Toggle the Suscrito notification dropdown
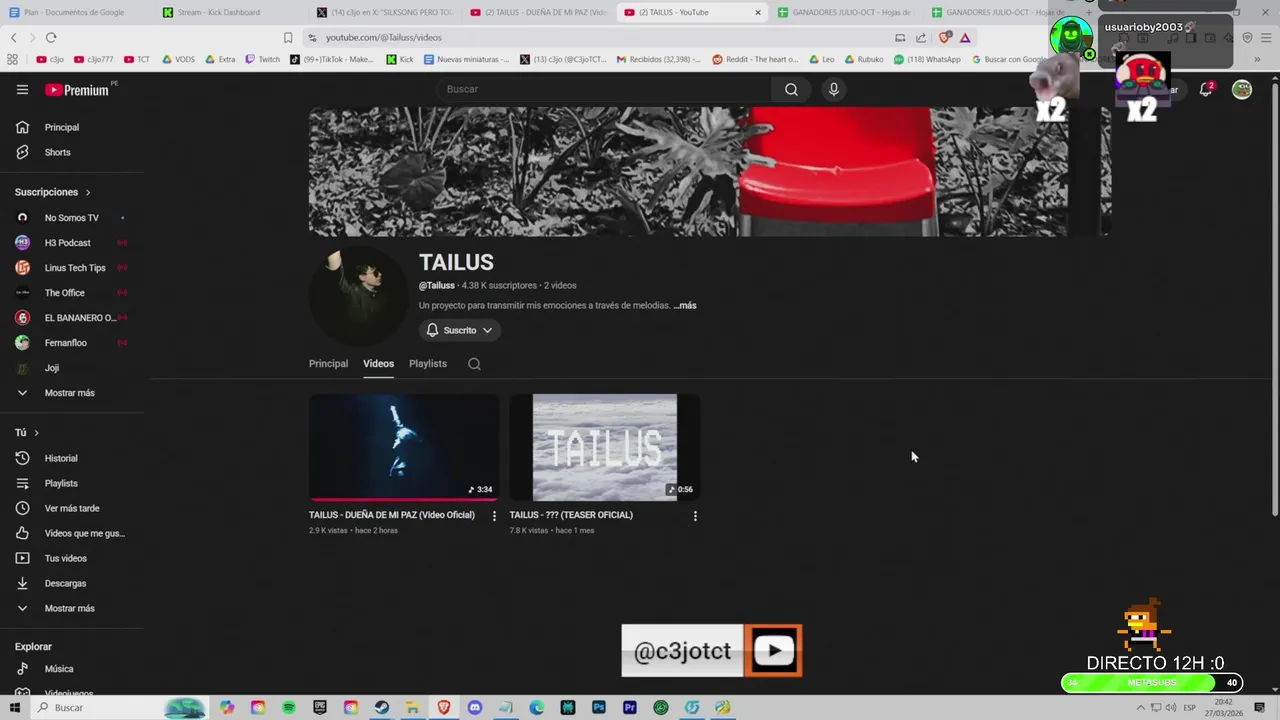 point(460,330)
